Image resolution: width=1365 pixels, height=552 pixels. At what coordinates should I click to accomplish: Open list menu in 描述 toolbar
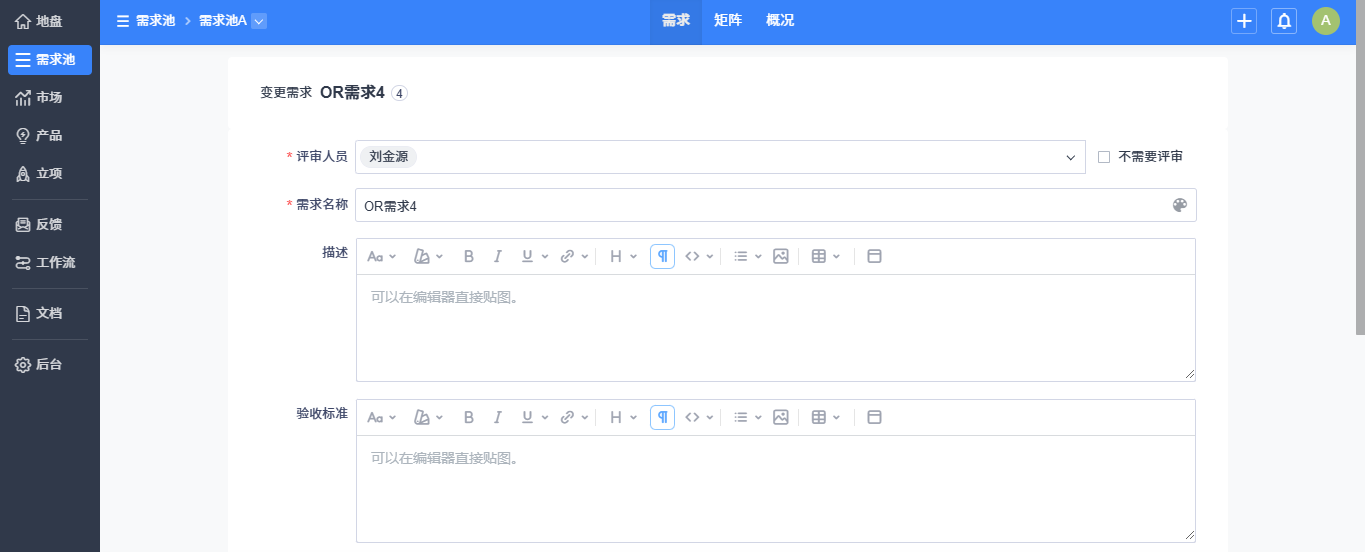(748, 257)
